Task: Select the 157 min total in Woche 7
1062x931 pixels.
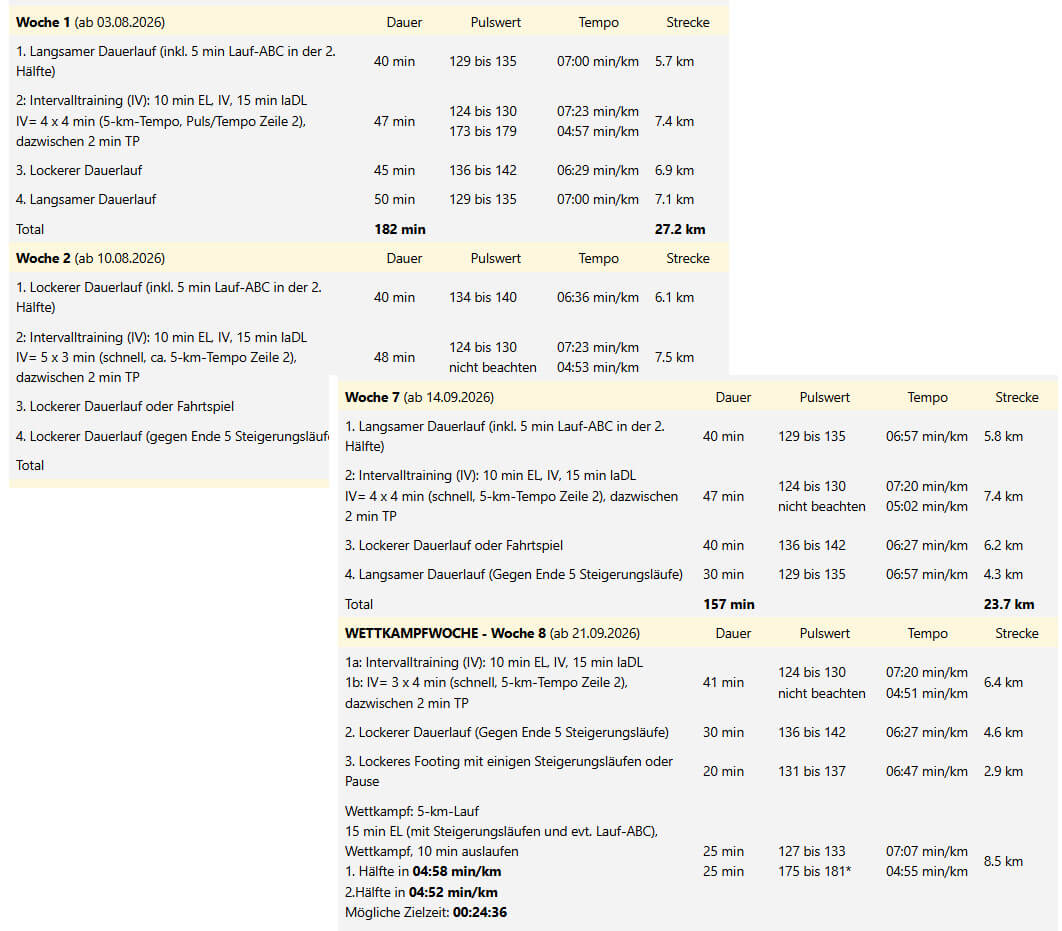Action: [x=729, y=604]
